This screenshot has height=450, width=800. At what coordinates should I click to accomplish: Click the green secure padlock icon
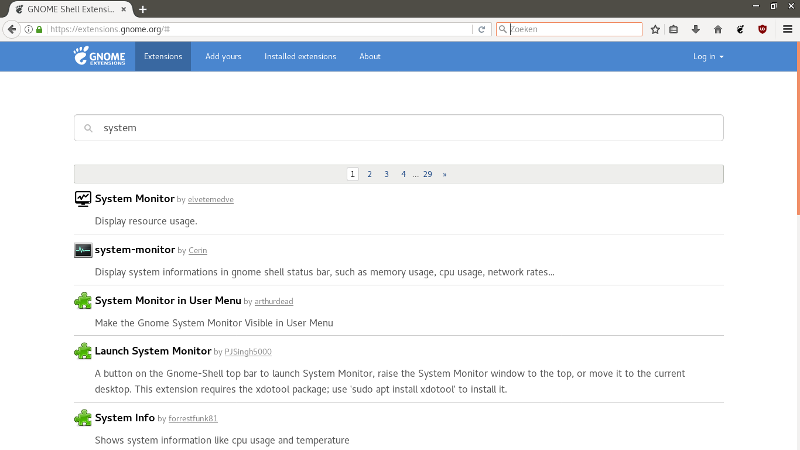(x=39, y=29)
